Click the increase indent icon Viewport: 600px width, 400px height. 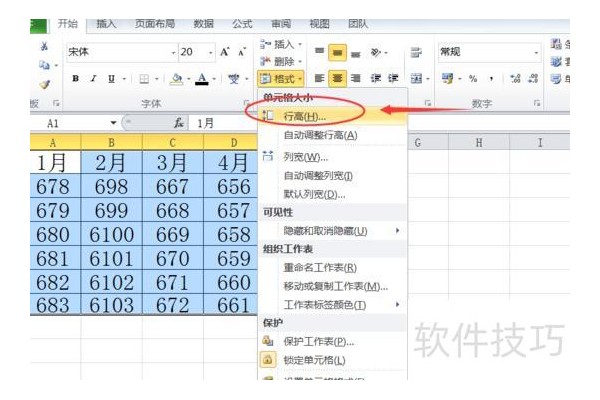point(393,78)
